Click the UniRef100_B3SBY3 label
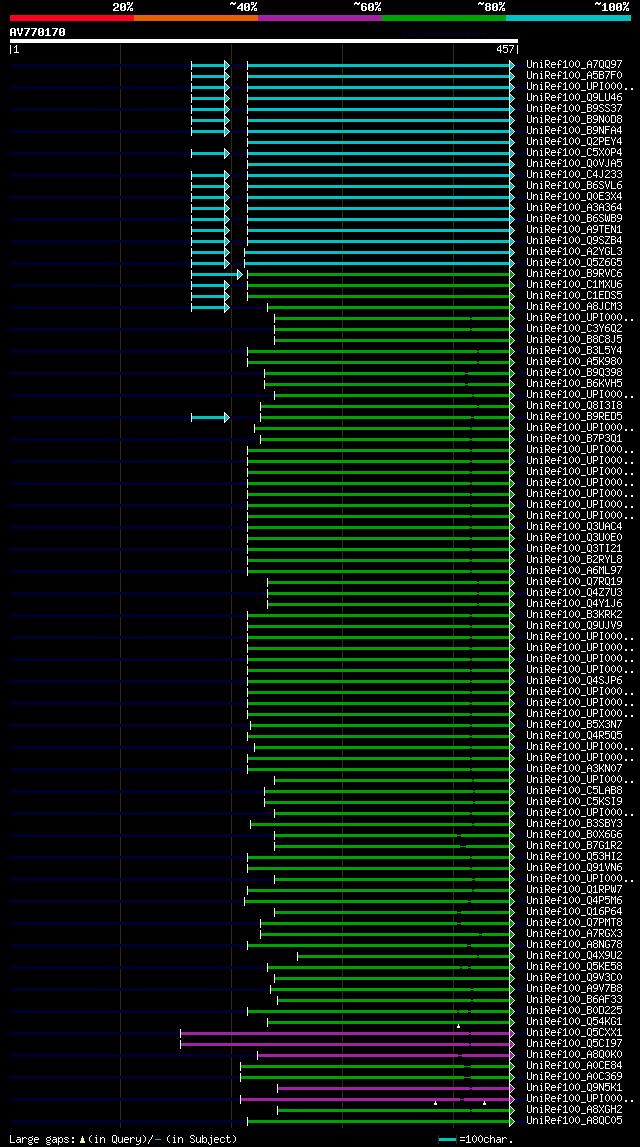 (x=574, y=824)
